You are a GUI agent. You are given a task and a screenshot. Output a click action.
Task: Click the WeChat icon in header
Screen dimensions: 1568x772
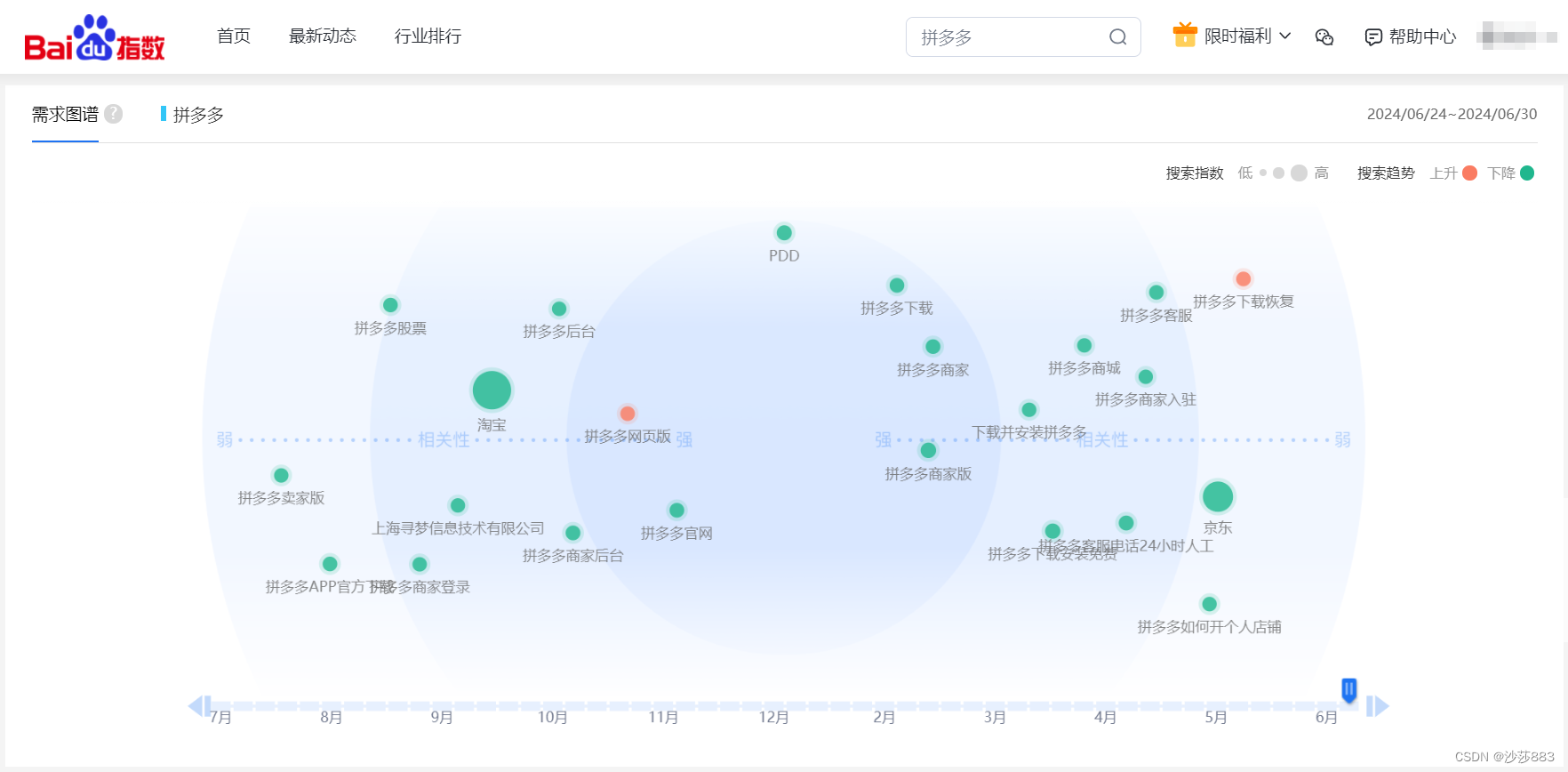click(1324, 37)
